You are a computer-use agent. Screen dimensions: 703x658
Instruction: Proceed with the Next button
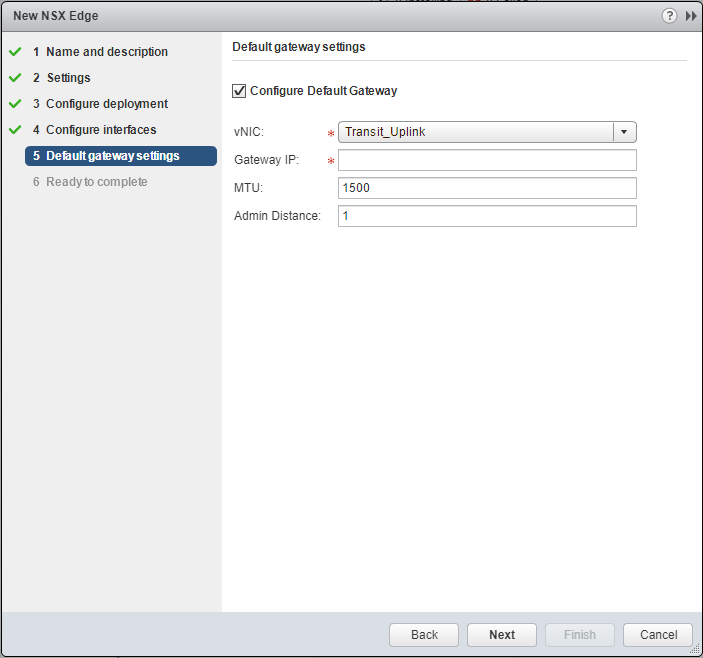pos(502,635)
